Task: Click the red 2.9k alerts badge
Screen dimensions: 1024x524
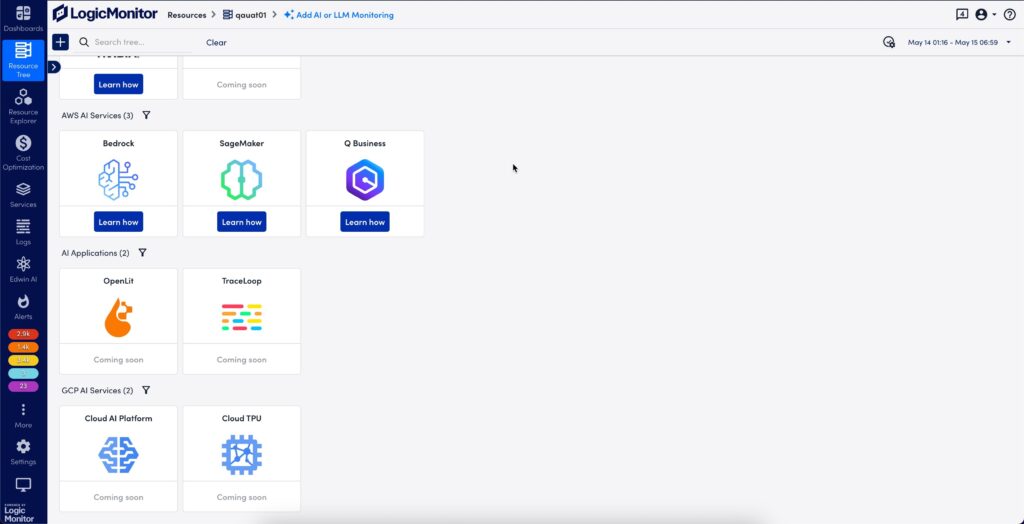Action: point(23,334)
